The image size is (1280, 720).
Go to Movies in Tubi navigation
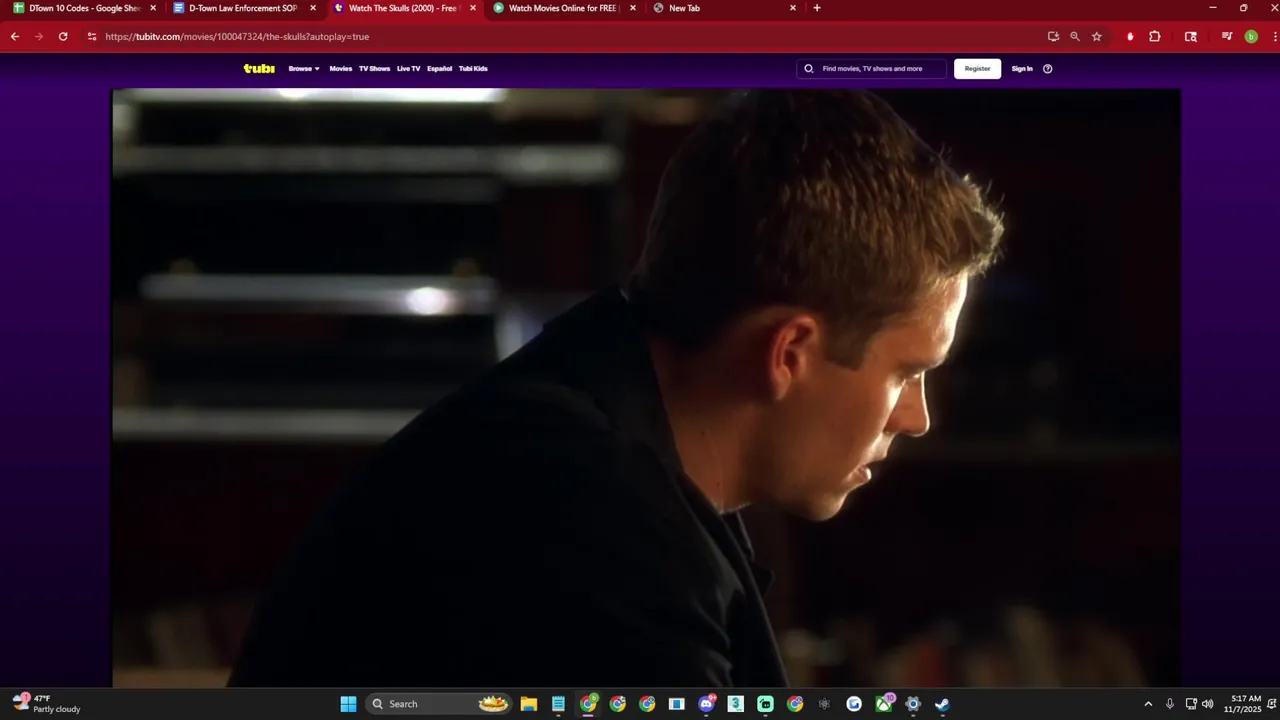pyautogui.click(x=341, y=69)
